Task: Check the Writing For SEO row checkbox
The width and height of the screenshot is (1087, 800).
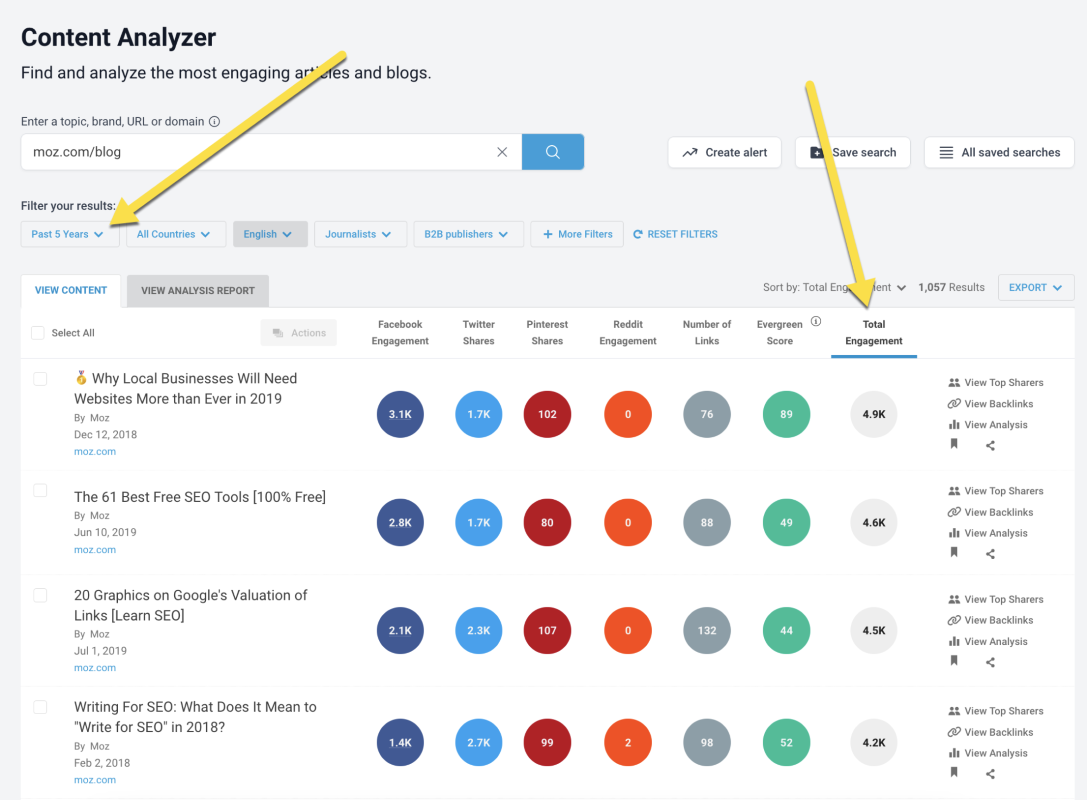Action: [x=40, y=706]
